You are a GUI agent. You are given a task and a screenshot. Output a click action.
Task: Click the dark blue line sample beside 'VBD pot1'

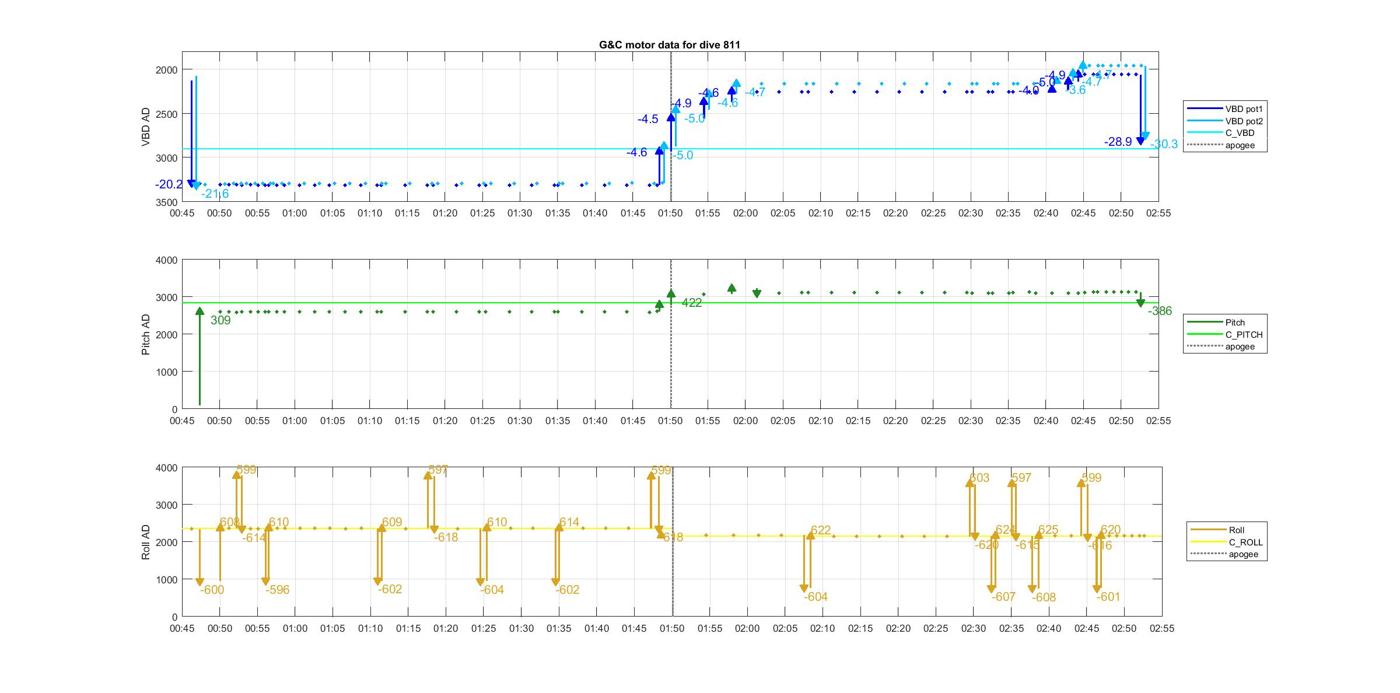pos(1205,108)
